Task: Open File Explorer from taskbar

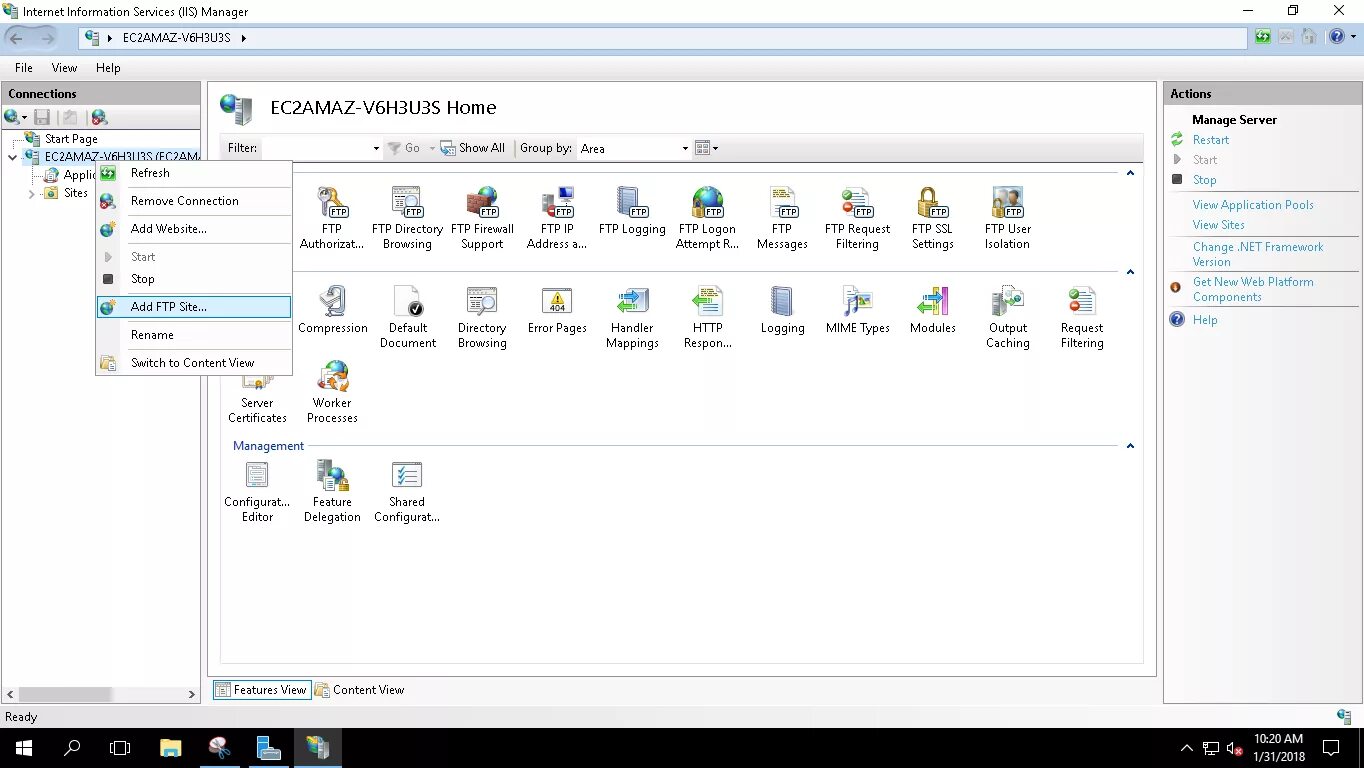Action: [170, 748]
